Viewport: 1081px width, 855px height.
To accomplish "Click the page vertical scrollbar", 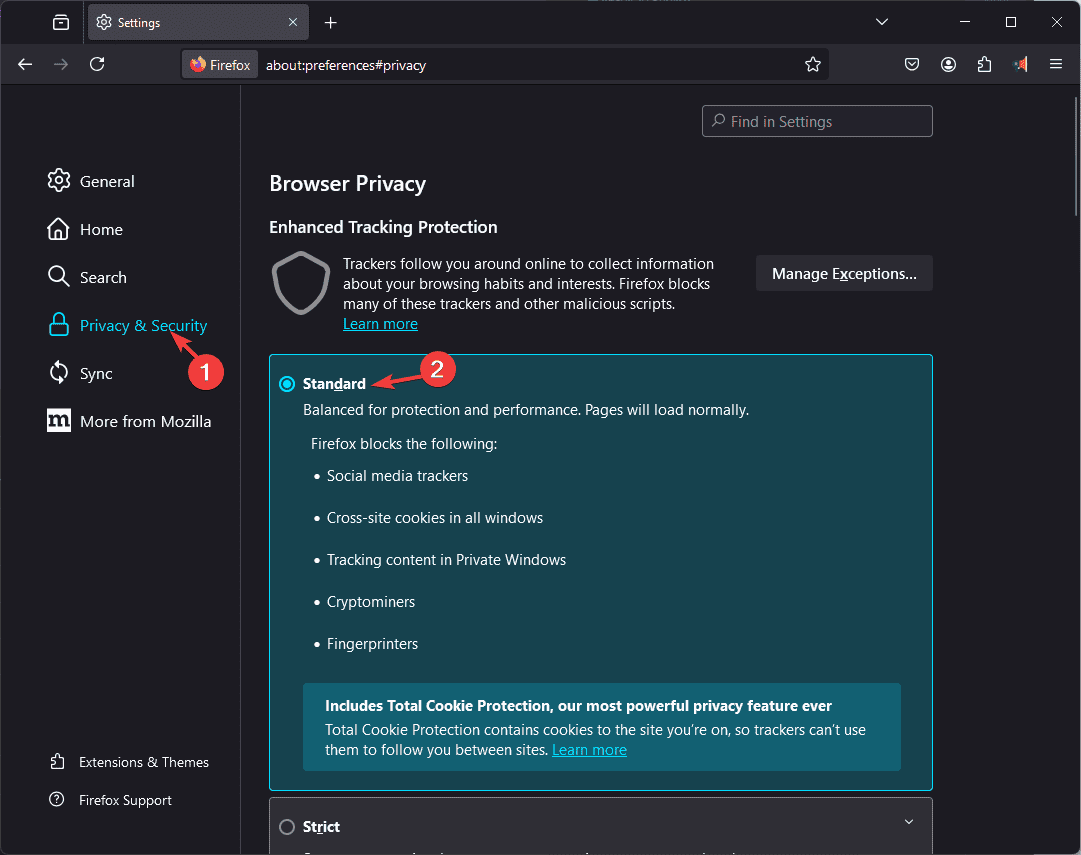I will coord(1076,157).
